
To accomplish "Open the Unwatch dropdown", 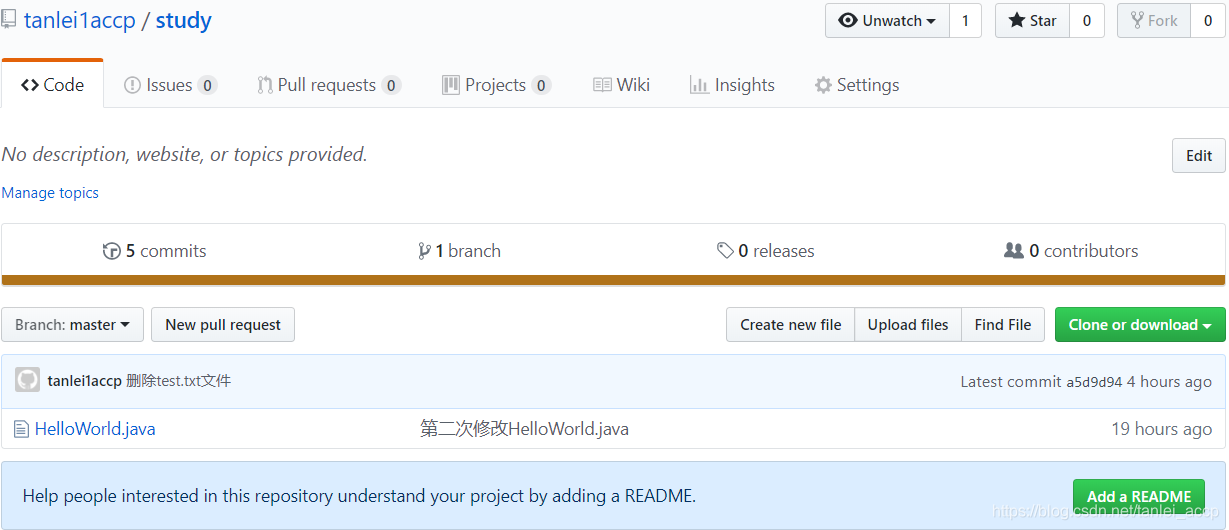I will pyautogui.click(x=887, y=21).
